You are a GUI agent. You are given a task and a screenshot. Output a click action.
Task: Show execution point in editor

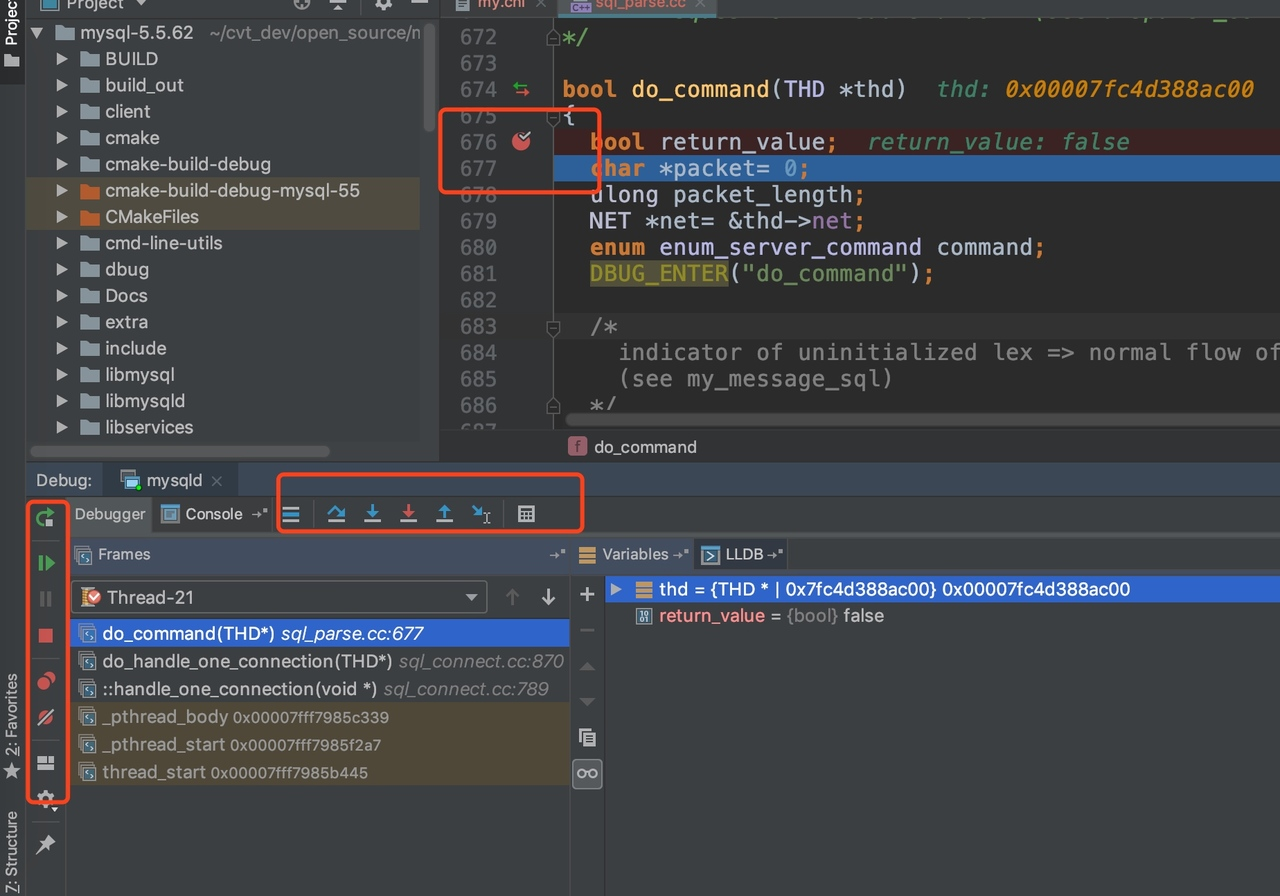pos(291,514)
